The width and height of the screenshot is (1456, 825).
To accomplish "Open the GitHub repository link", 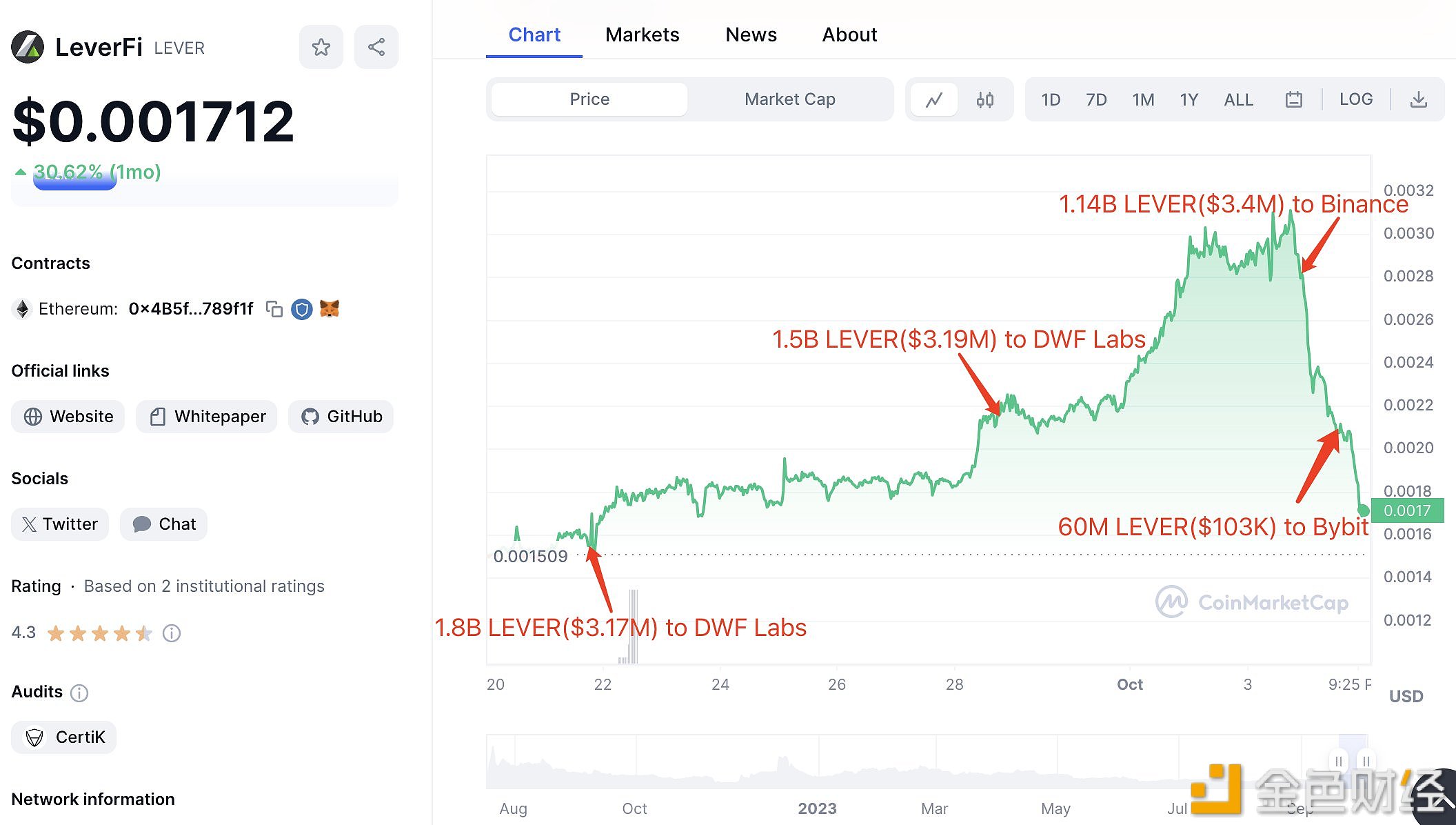I will pos(341,417).
